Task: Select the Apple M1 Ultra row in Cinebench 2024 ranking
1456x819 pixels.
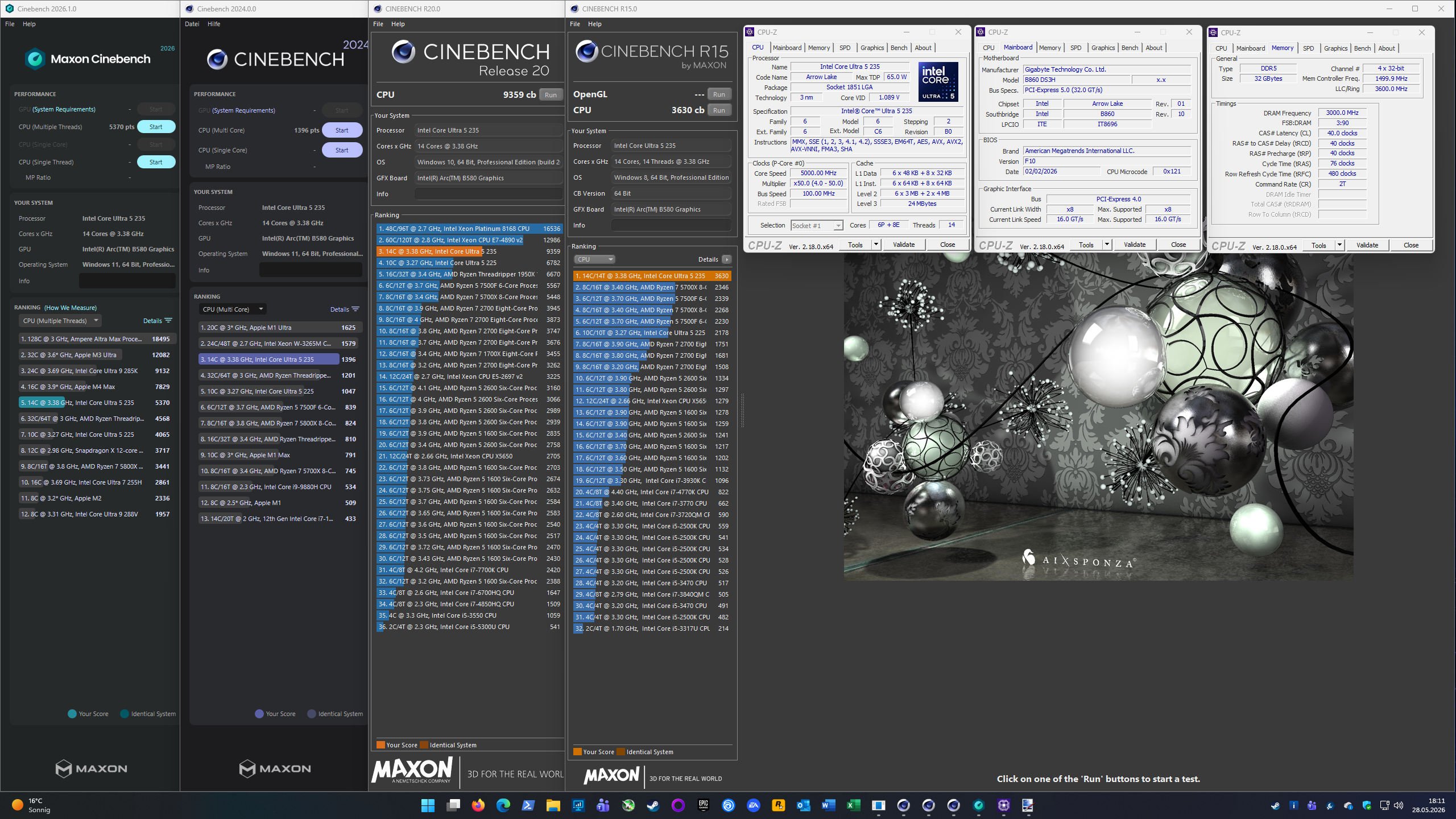Action: pos(280,328)
